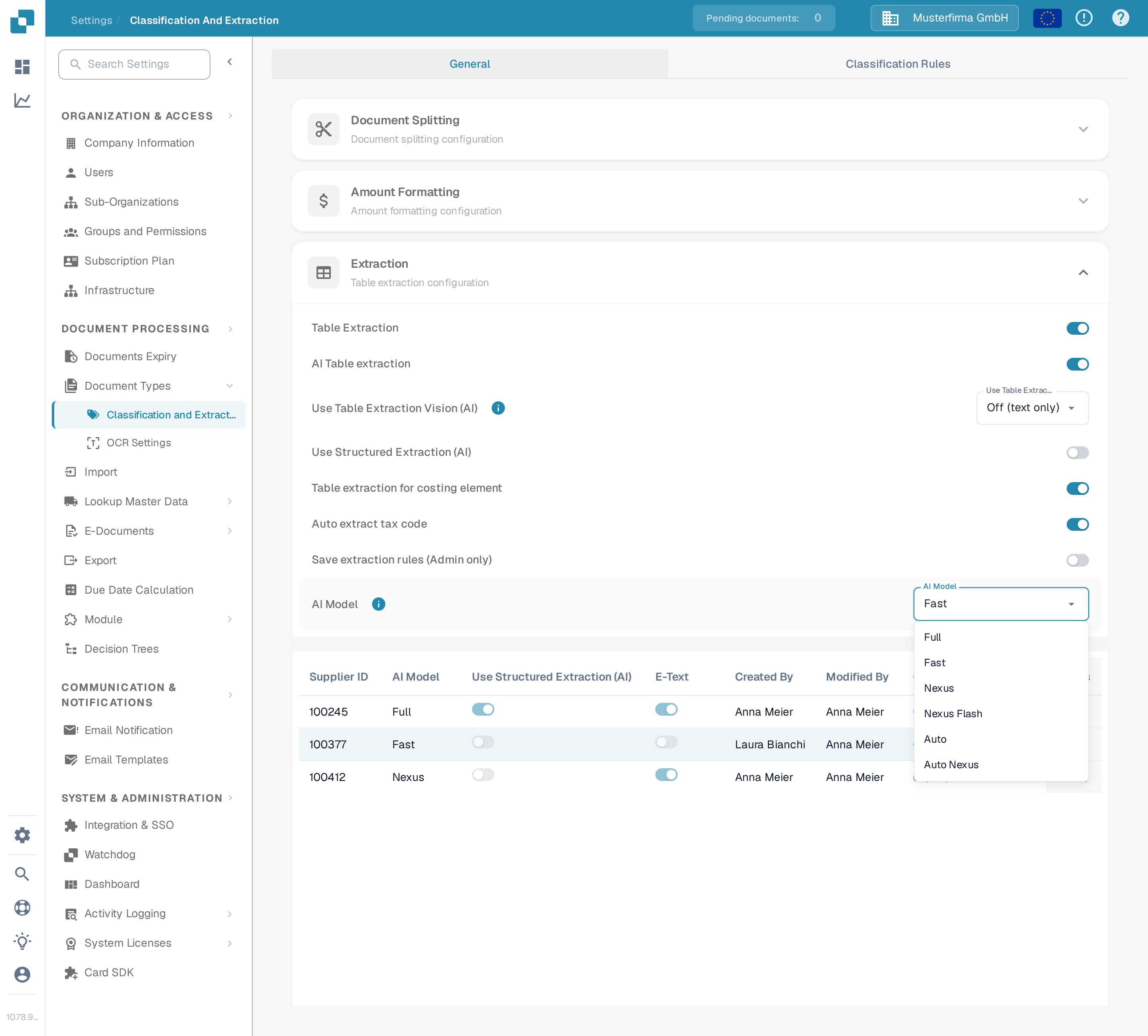Open the user account avatar icon
The image size is (1148, 1036).
click(22, 974)
